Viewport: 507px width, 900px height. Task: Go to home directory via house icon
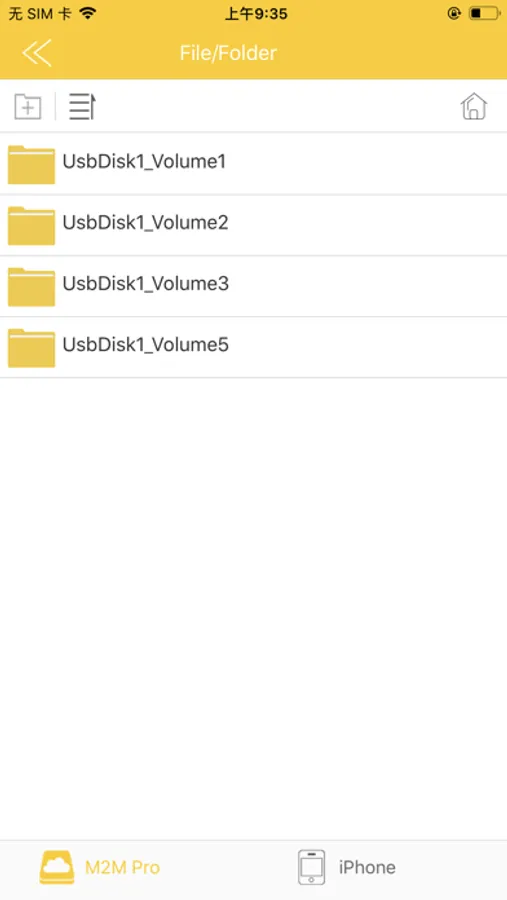(x=474, y=106)
